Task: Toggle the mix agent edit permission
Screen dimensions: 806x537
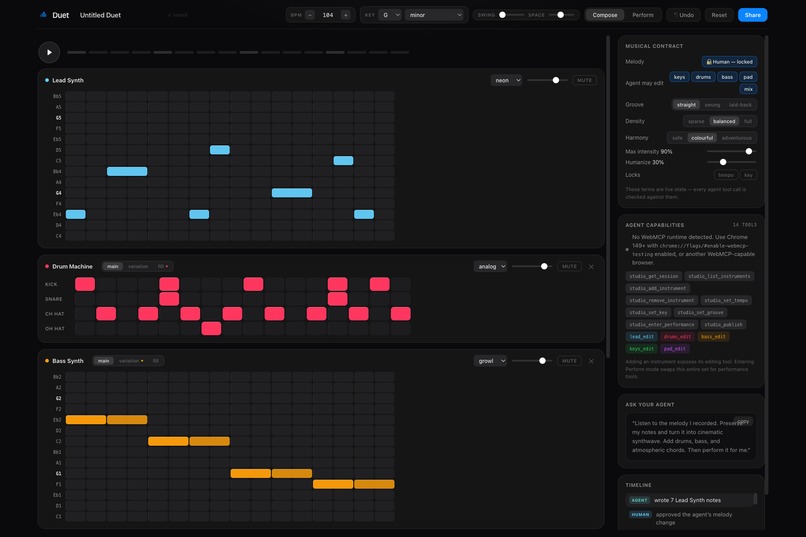Action: [748, 89]
